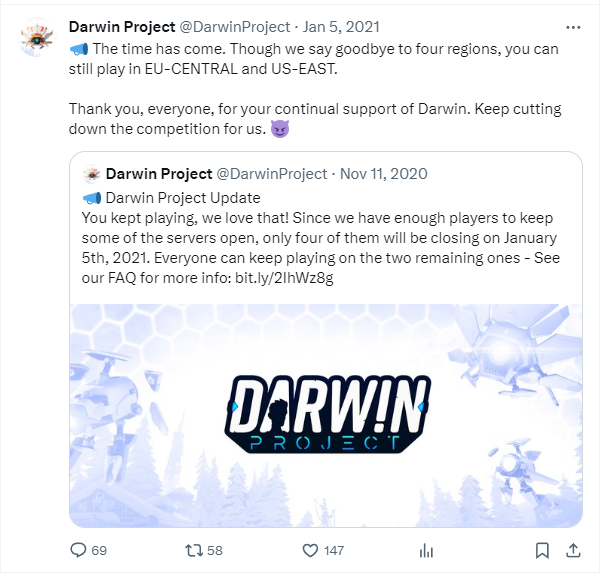Open the Nov 11, 2020 quoted tweet date

coord(384,174)
